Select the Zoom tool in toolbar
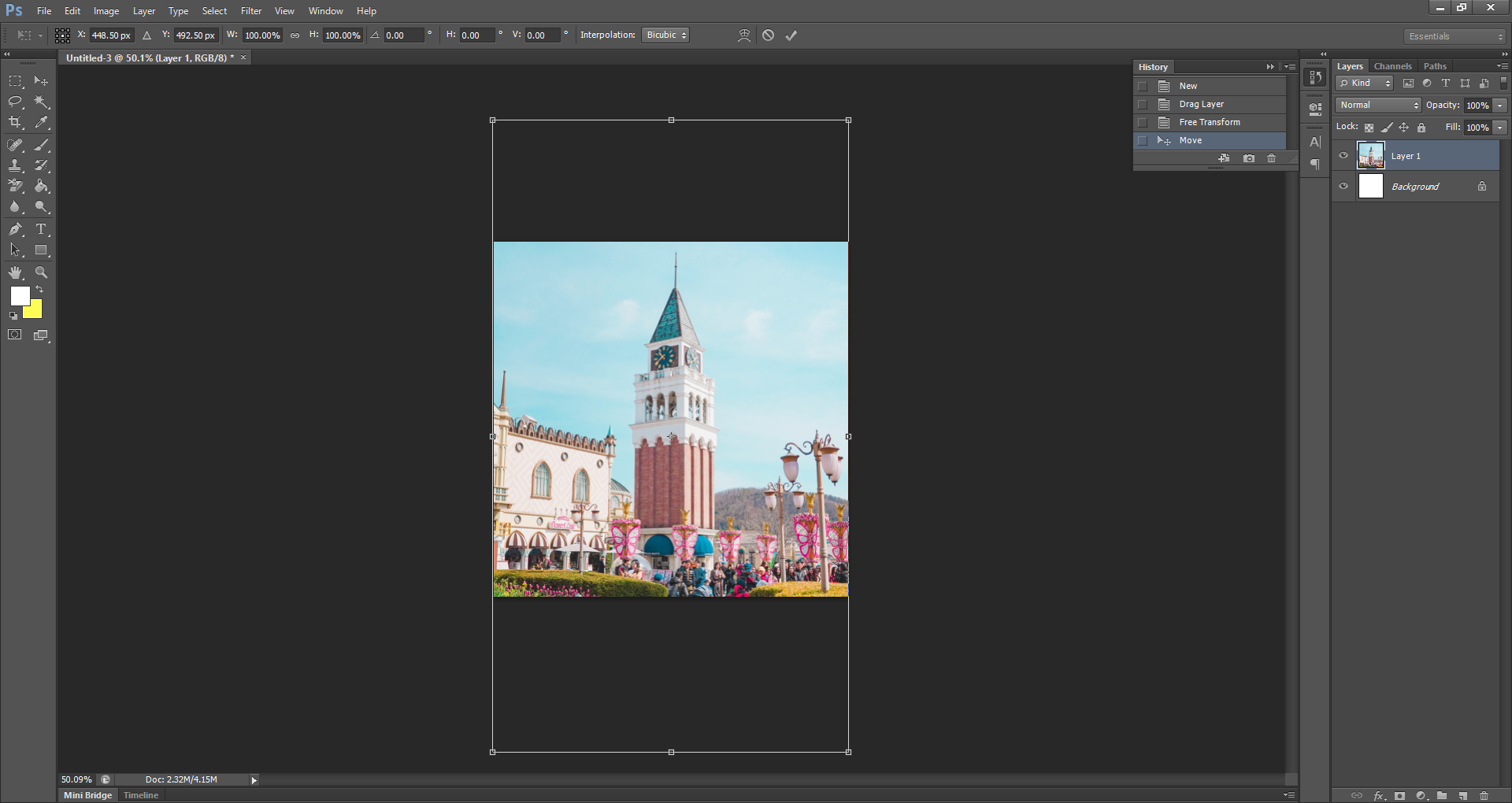Image resolution: width=1512 pixels, height=803 pixels. tap(42, 272)
